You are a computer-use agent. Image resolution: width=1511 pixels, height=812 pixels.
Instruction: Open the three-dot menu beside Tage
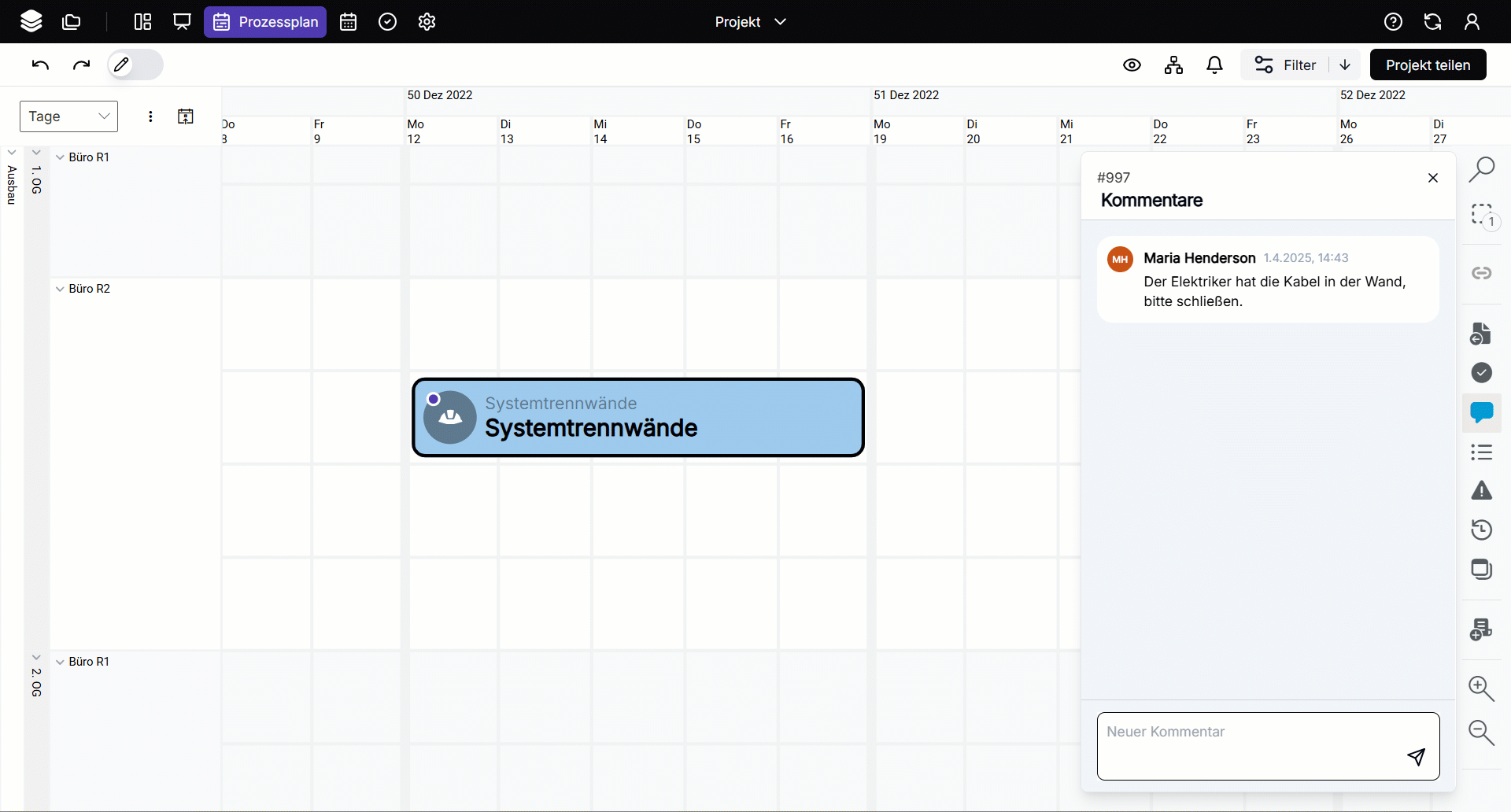pos(150,116)
